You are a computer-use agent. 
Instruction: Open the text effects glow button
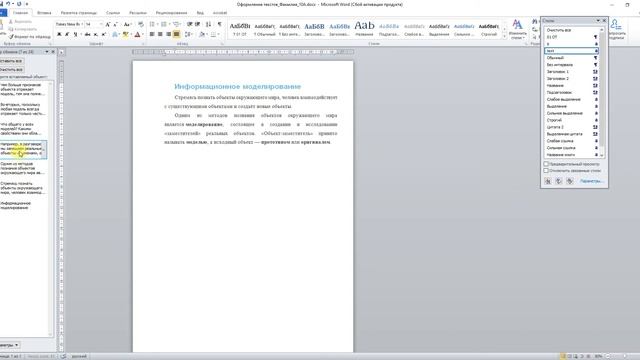click(x=115, y=34)
